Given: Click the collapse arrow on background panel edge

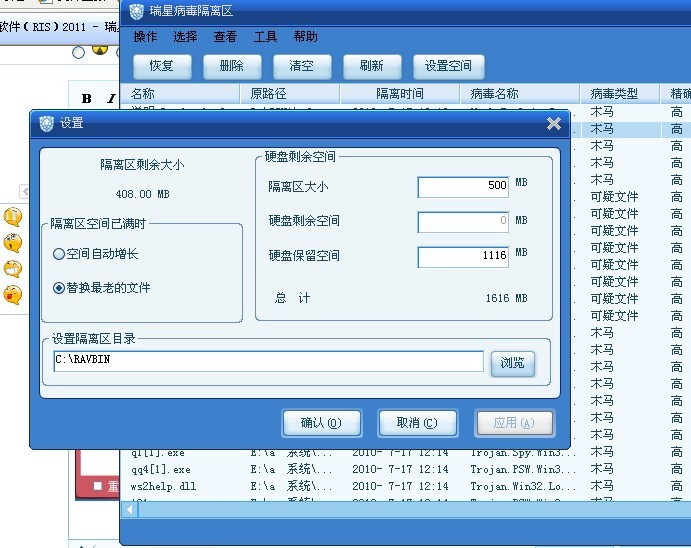Looking at the screenshot, I should click(25, 191).
